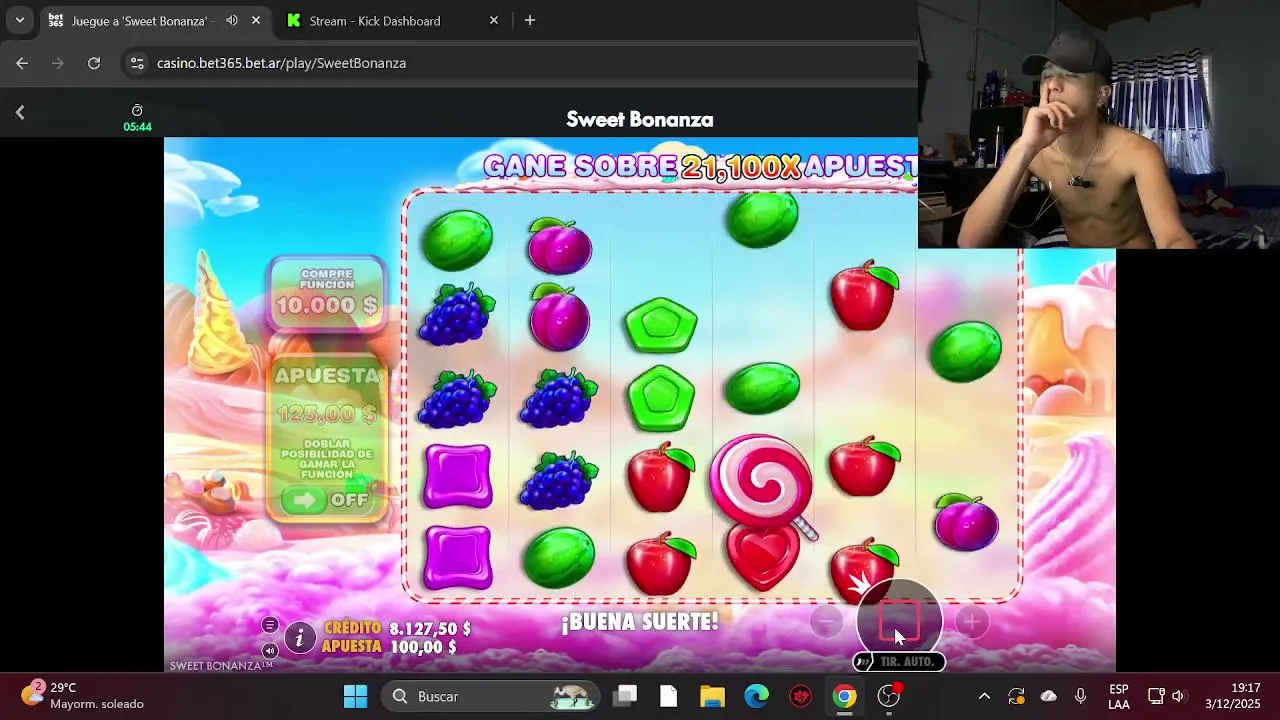Open Task View on taskbar

click(x=626, y=696)
